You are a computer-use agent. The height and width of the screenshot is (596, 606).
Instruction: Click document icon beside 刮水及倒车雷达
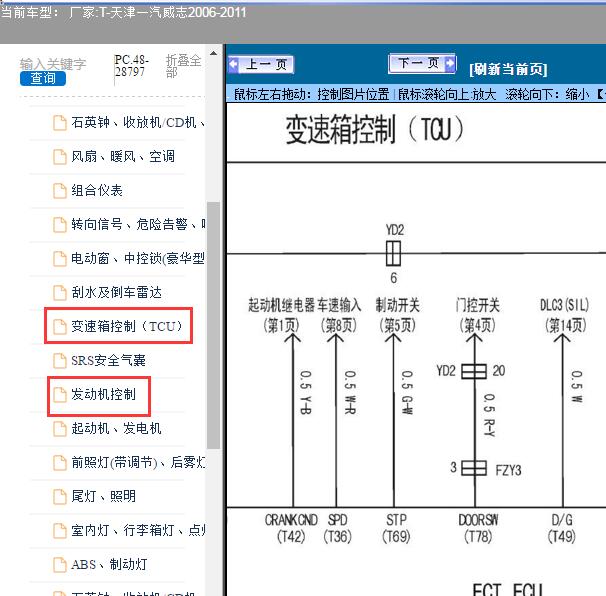60,293
